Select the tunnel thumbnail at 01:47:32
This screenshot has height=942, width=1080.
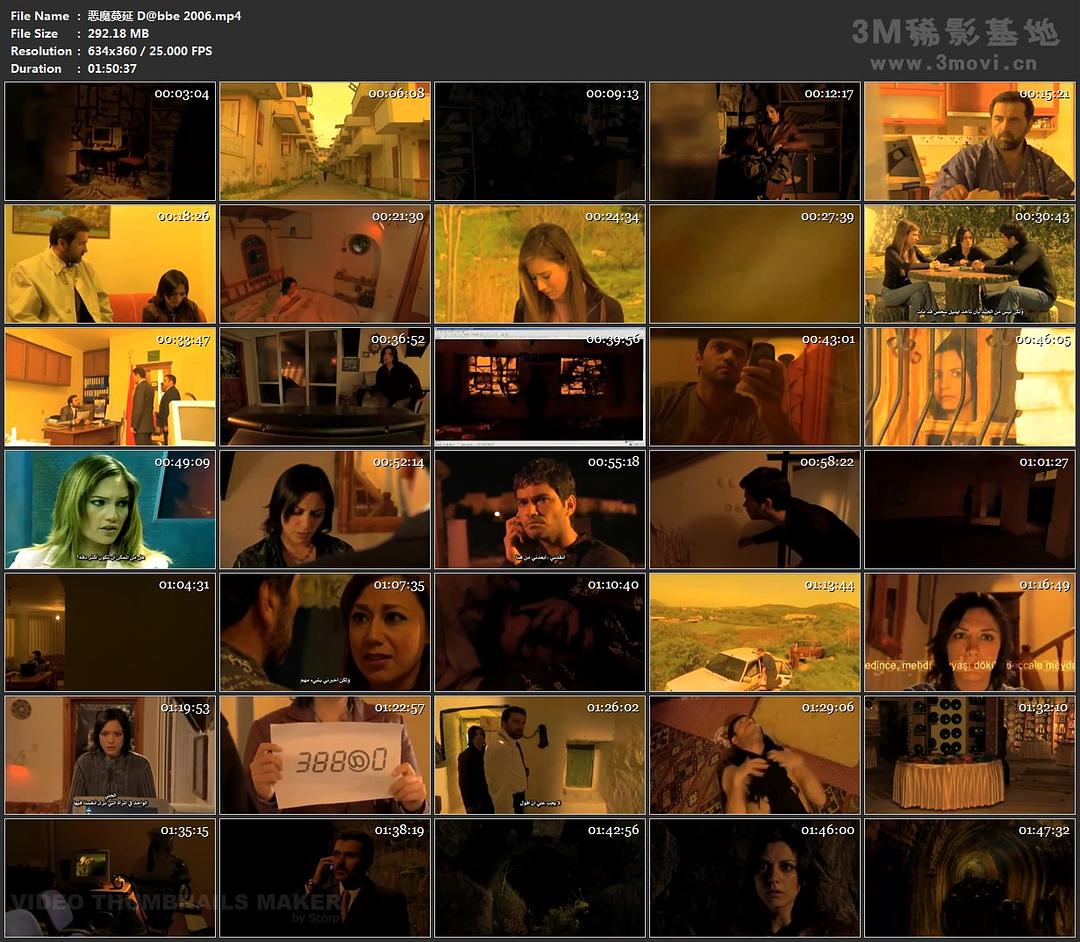coord(969,877)
